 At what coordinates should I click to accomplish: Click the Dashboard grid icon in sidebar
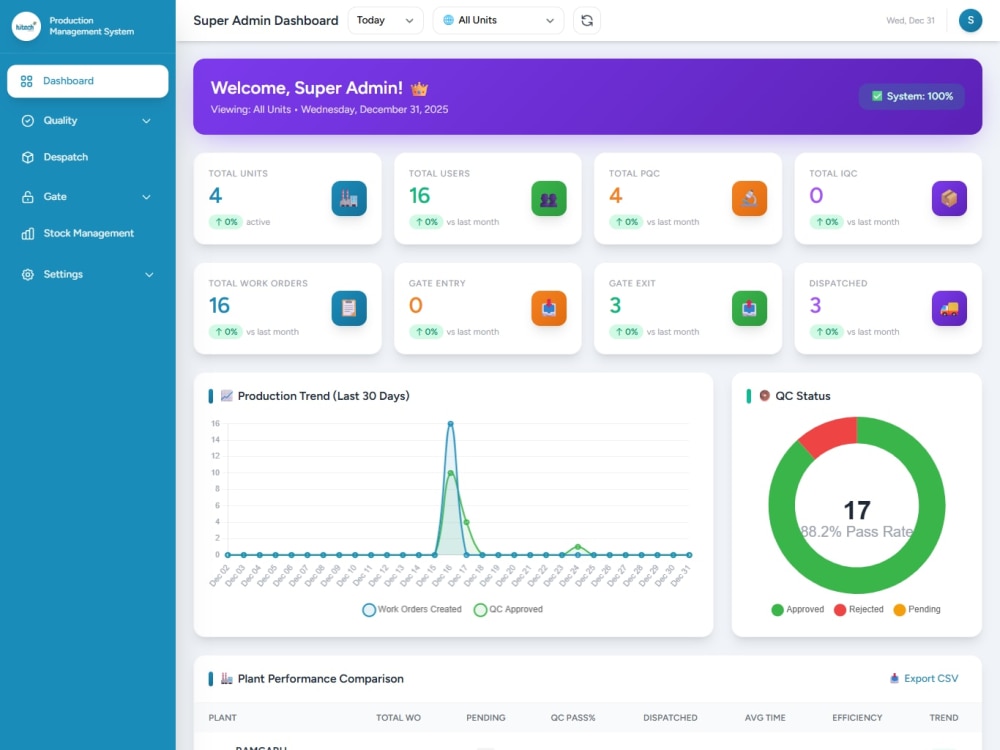tap(26, 81)
